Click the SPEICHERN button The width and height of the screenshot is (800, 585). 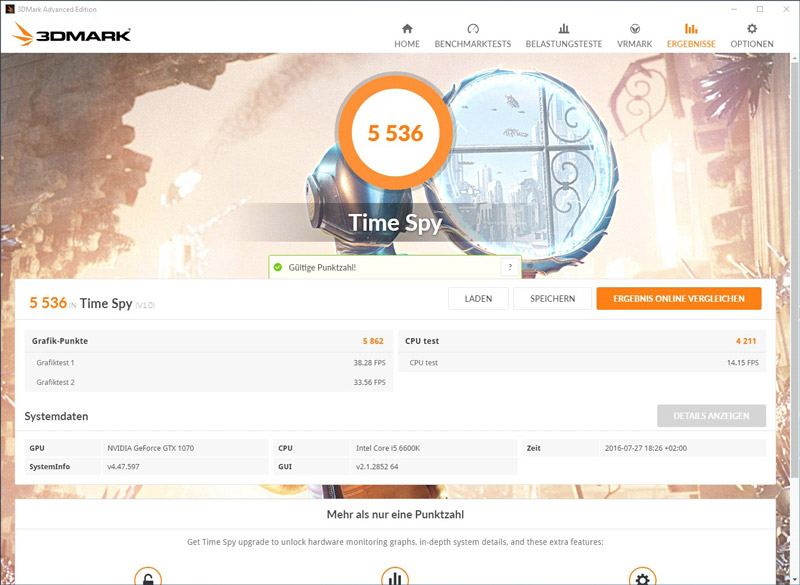click(553, 298)
